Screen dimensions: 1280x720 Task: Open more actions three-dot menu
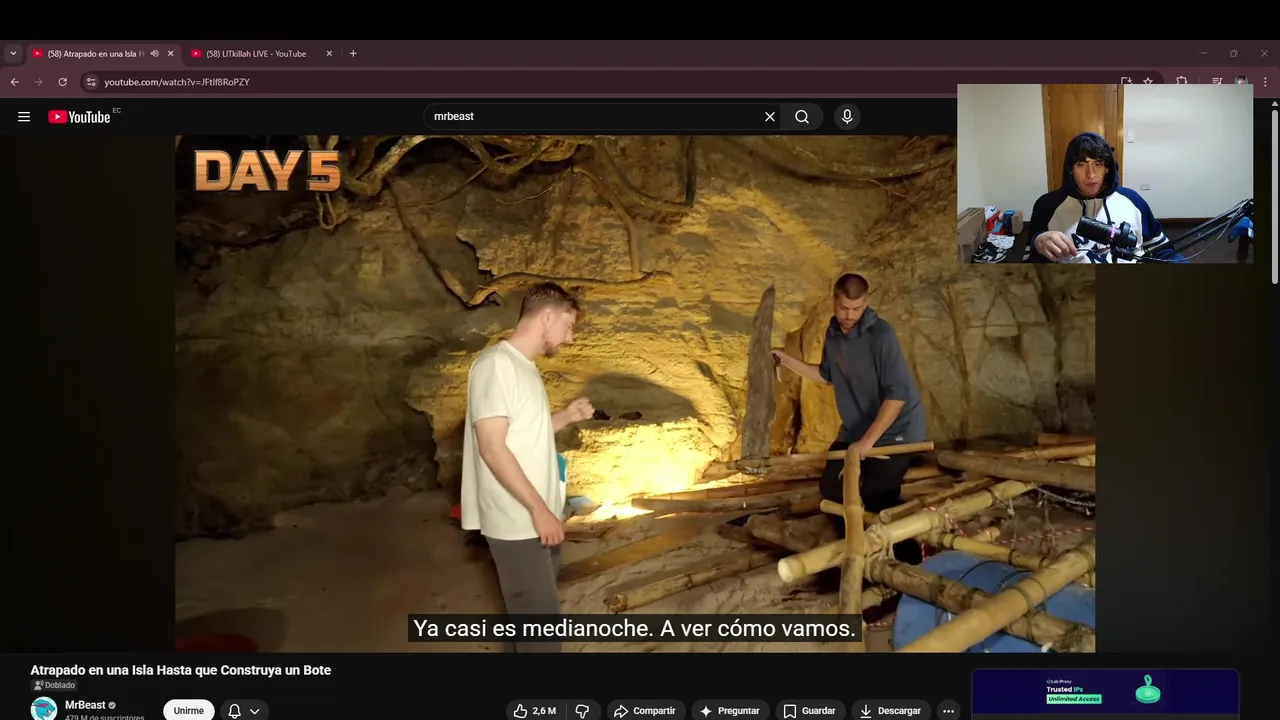pyautogui.click(x=948, y=711)
